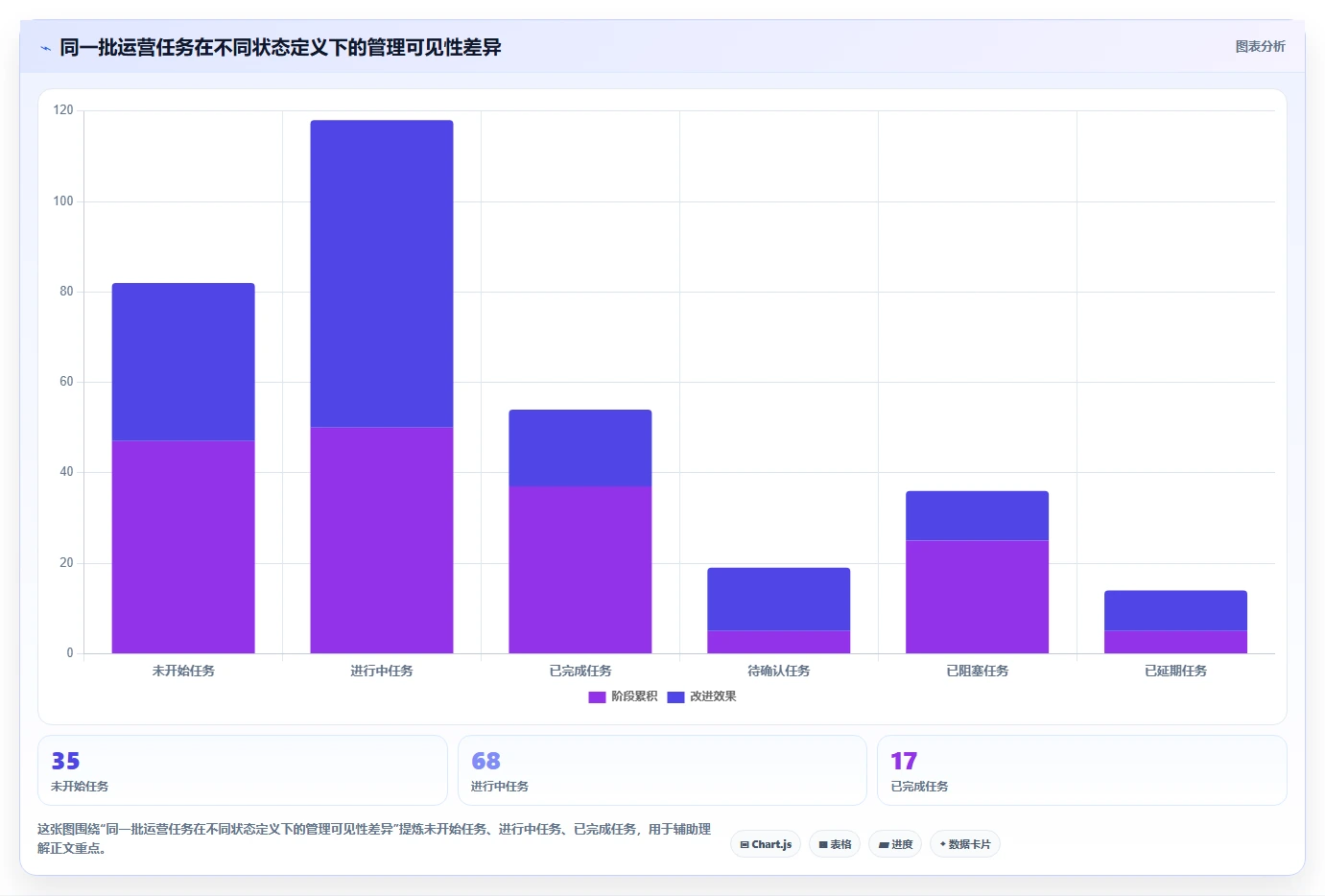The width and height of the screenshot is (1325, 896).
Task: Click the 进行中任务 x-axis label
Action: click(382, 671)
